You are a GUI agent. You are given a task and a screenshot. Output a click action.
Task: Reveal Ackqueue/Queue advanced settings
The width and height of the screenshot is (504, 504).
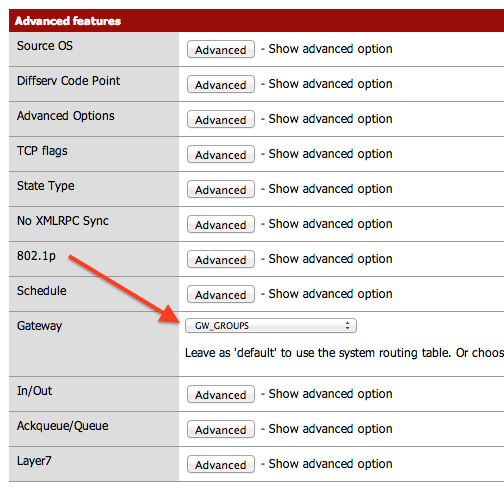point(221,429)
